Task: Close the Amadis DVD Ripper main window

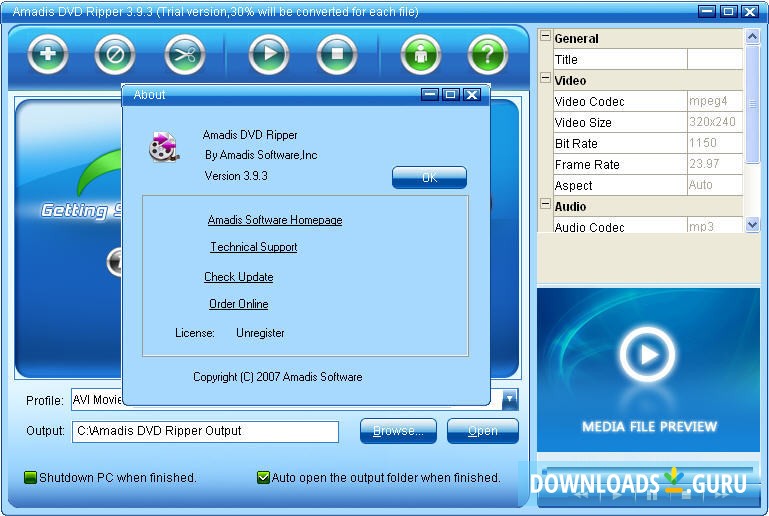Action: pos(750,11)
